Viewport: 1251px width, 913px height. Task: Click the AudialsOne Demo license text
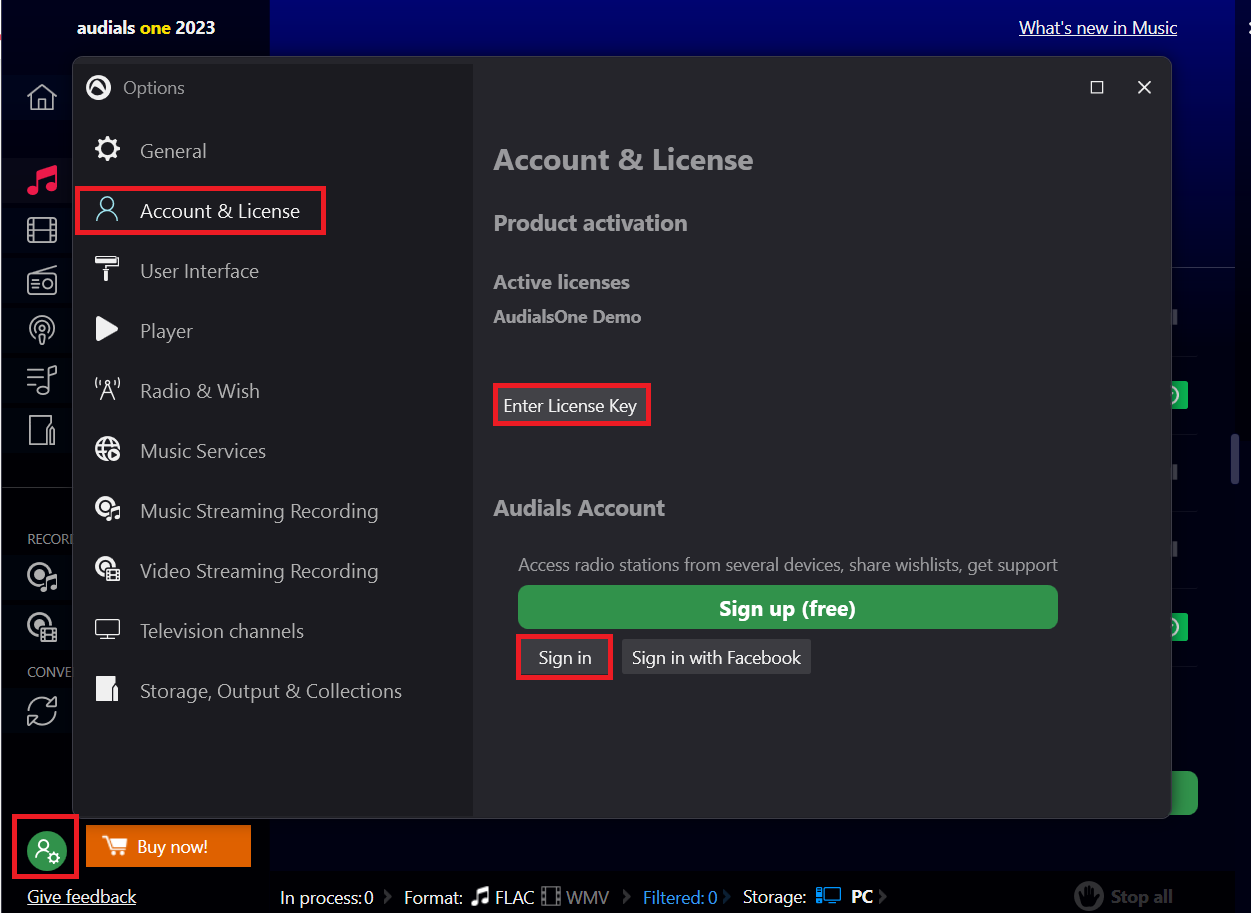tap(567, 317)
